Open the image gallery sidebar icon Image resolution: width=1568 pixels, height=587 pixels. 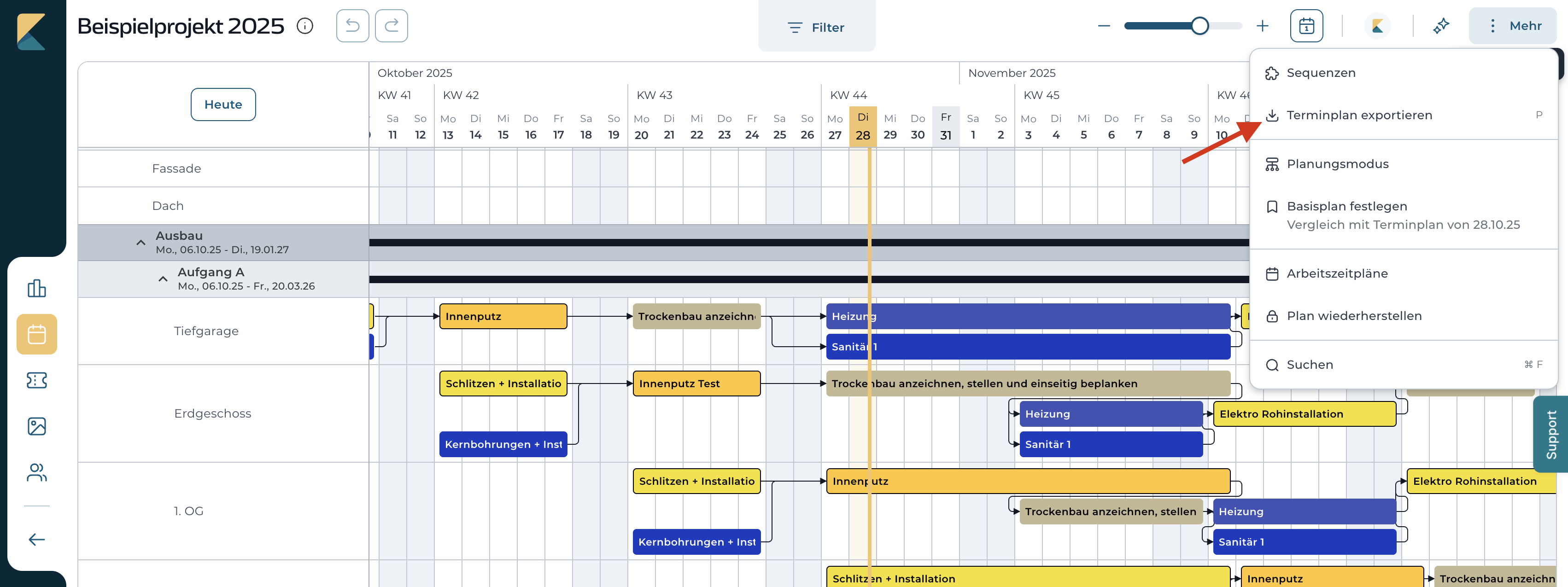(x=36, y=426)
